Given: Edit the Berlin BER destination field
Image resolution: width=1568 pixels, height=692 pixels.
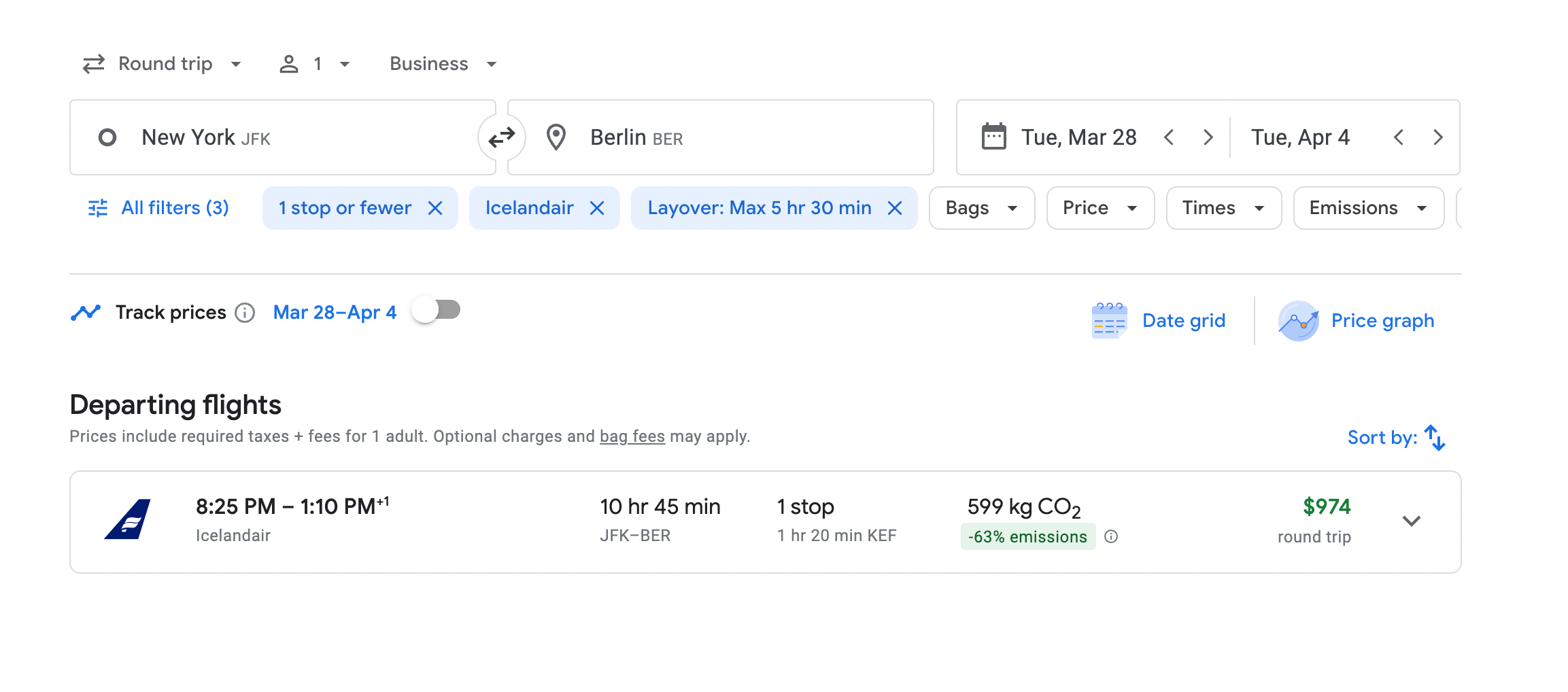Looking at the screenshot, I should click(721, 138).
